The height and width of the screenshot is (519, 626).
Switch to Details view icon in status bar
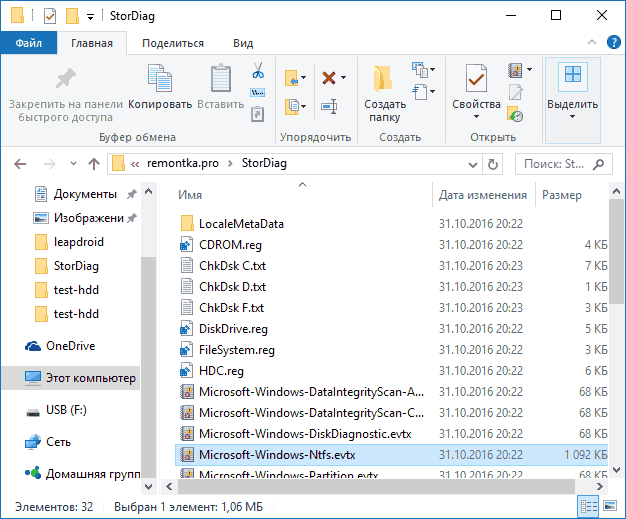pos(589,506)
